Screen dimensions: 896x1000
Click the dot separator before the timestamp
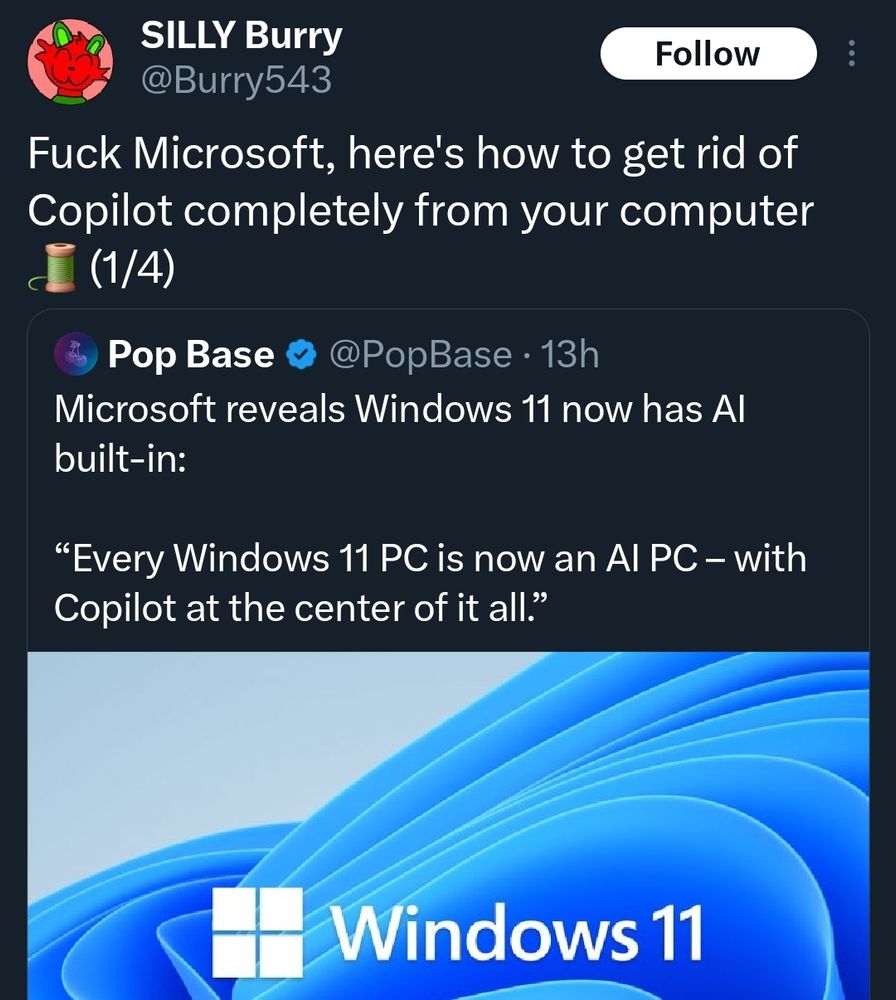pos(529,356)
